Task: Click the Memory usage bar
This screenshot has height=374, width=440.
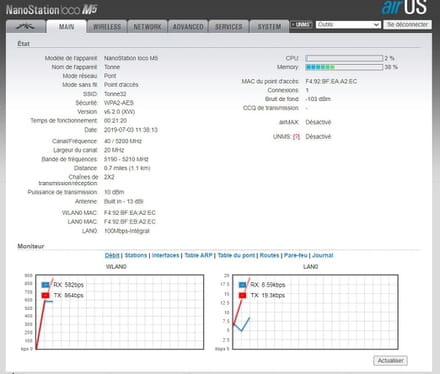Action: 344,67
